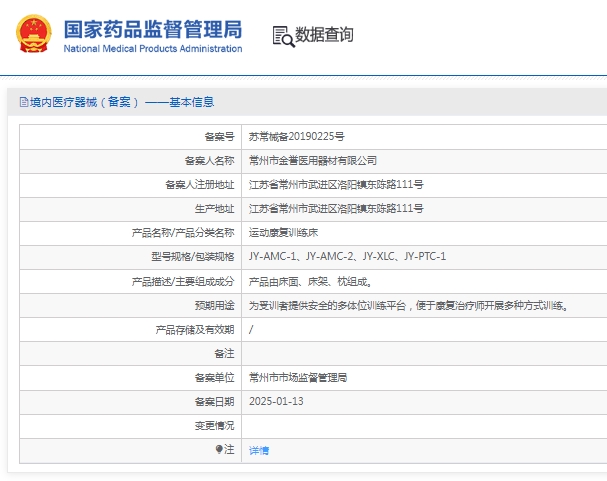Click the slash value for 产品存储及有效期
The image size is (607, 481).
(x=251, y=330)
